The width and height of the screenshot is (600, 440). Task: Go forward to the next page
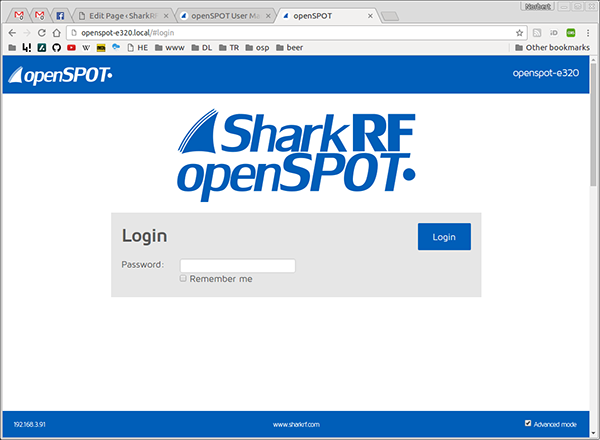point(27,33)
